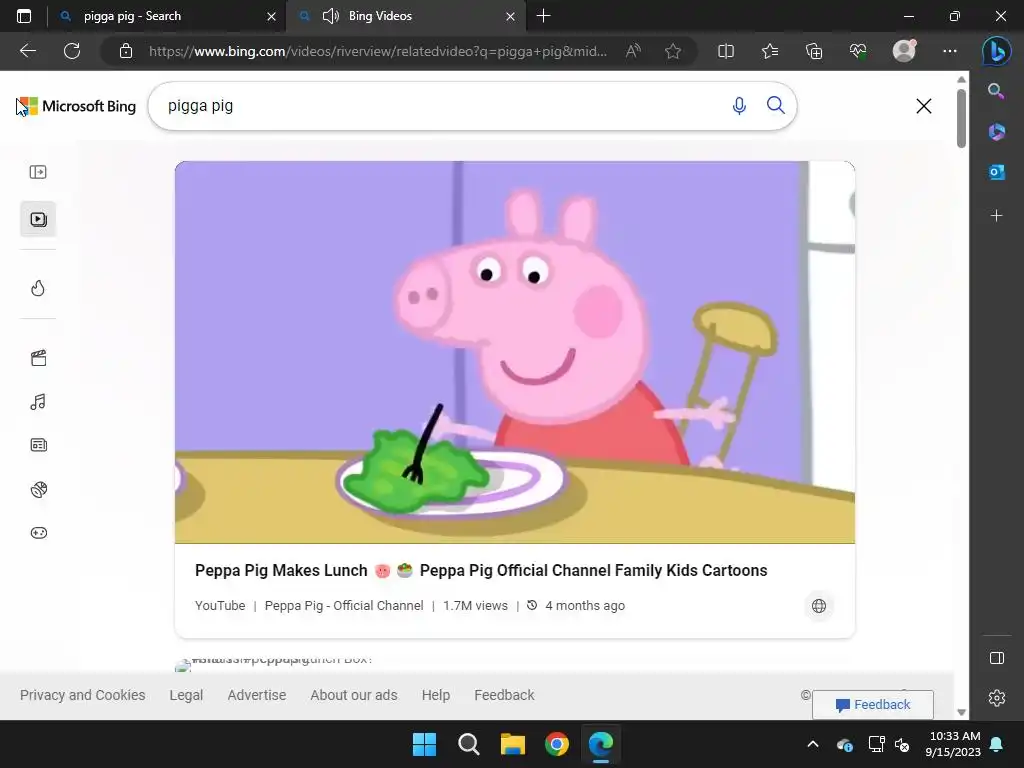Screen dimensions: 1024x768
Task: Turn on Read aloud
Action: point(633,51)
